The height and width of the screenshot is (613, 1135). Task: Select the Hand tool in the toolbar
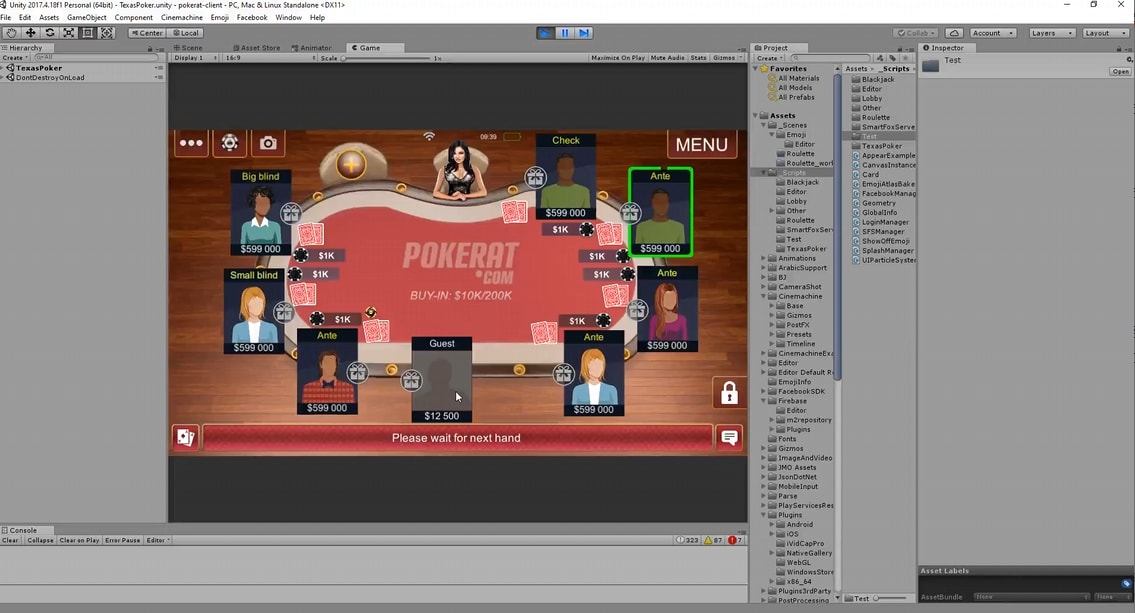click(11, 33)
